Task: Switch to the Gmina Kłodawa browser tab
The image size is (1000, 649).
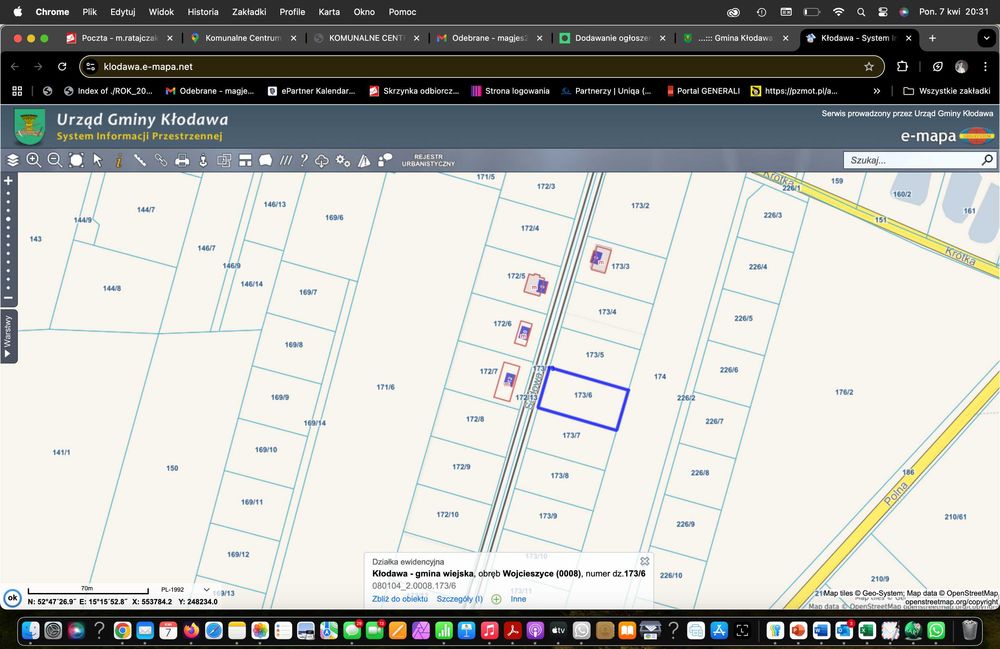Action: (735, 38)
